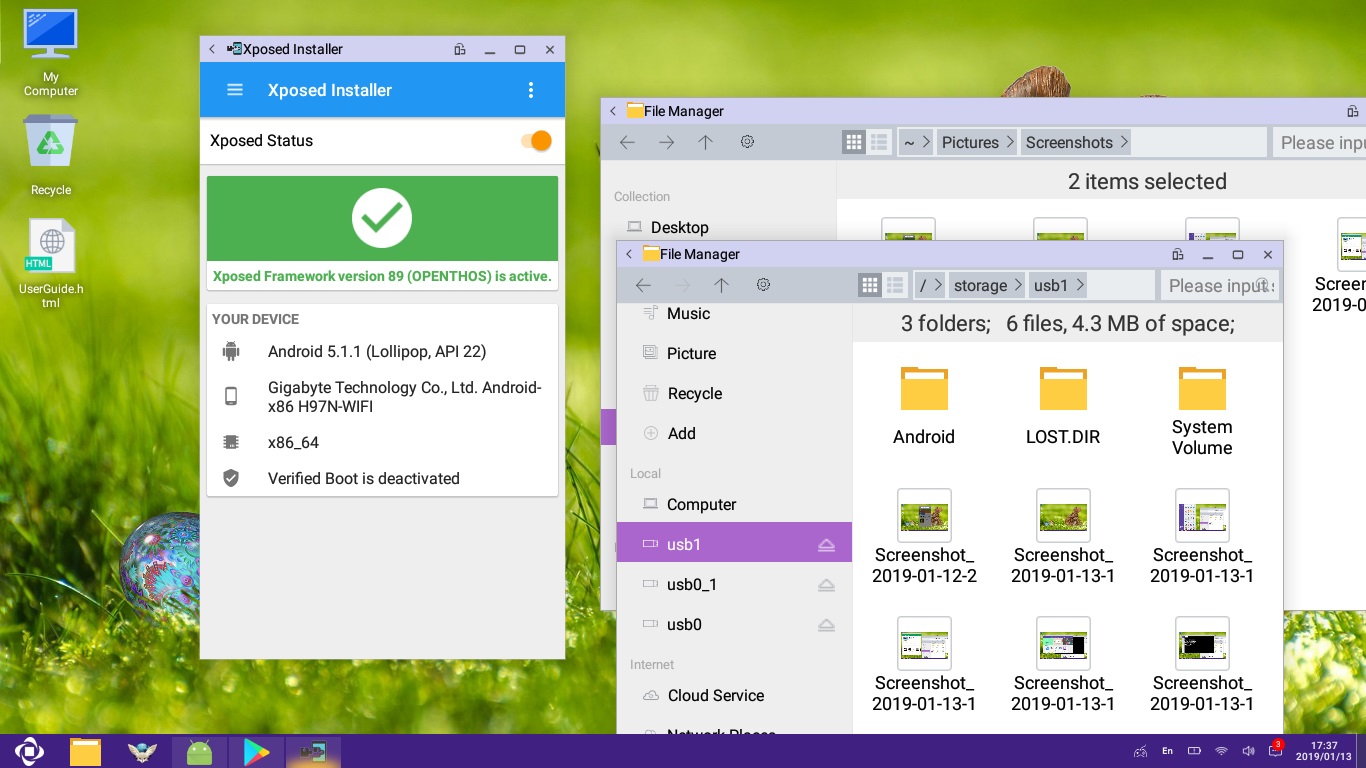Viewport: 1366px width, 768px height.
Task: Select the Android folder
Action: pyautogui.click(x=924, y=404)
